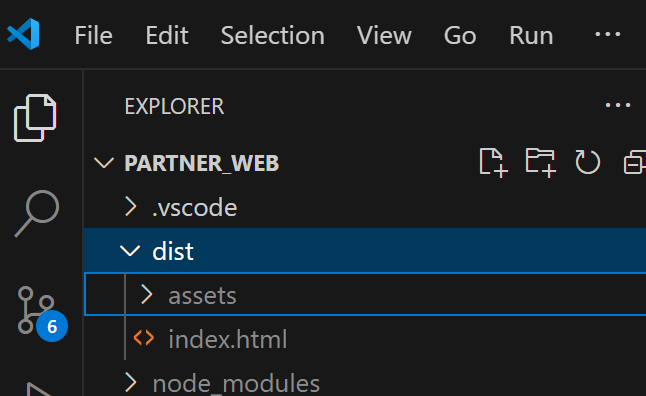Screen dimensions: 646x396
Task: Refresh the explorer file tree
Action: pos(587,162)
